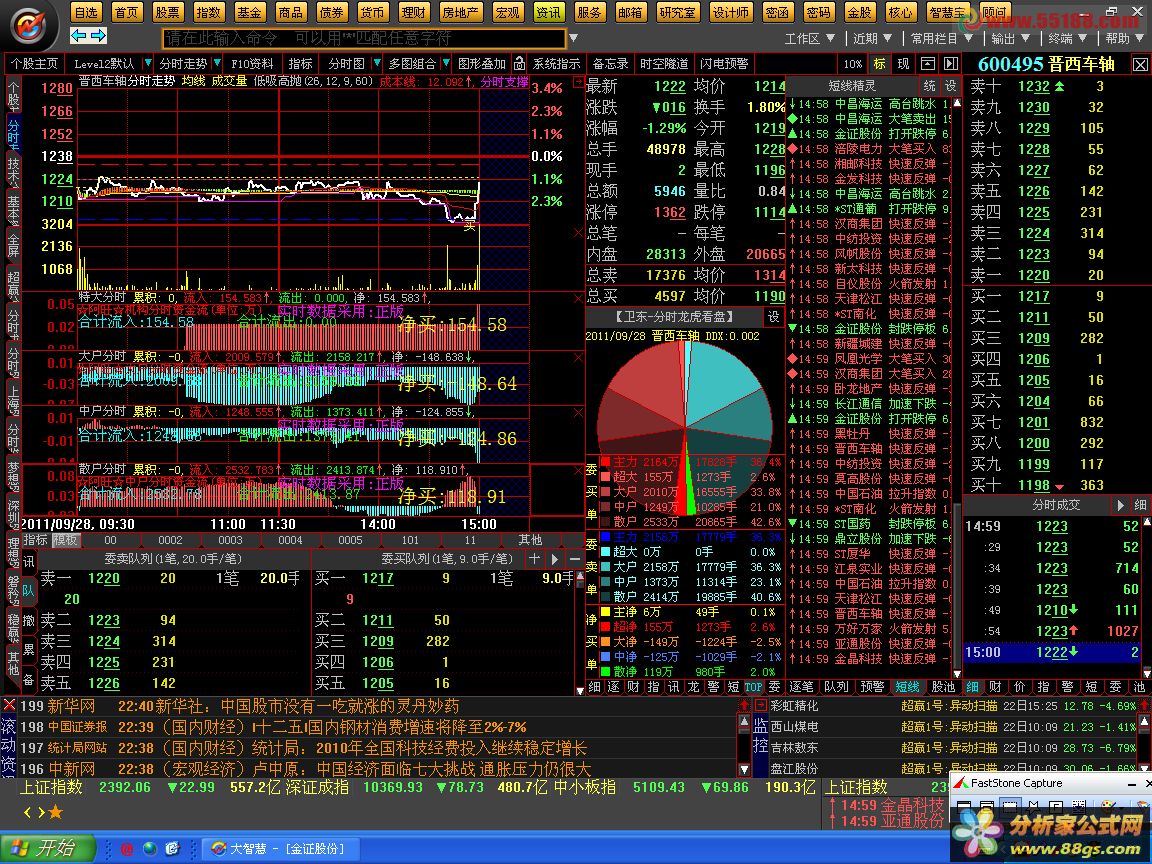Click the 分时成交 play arrow icon

pos(1120,505)
